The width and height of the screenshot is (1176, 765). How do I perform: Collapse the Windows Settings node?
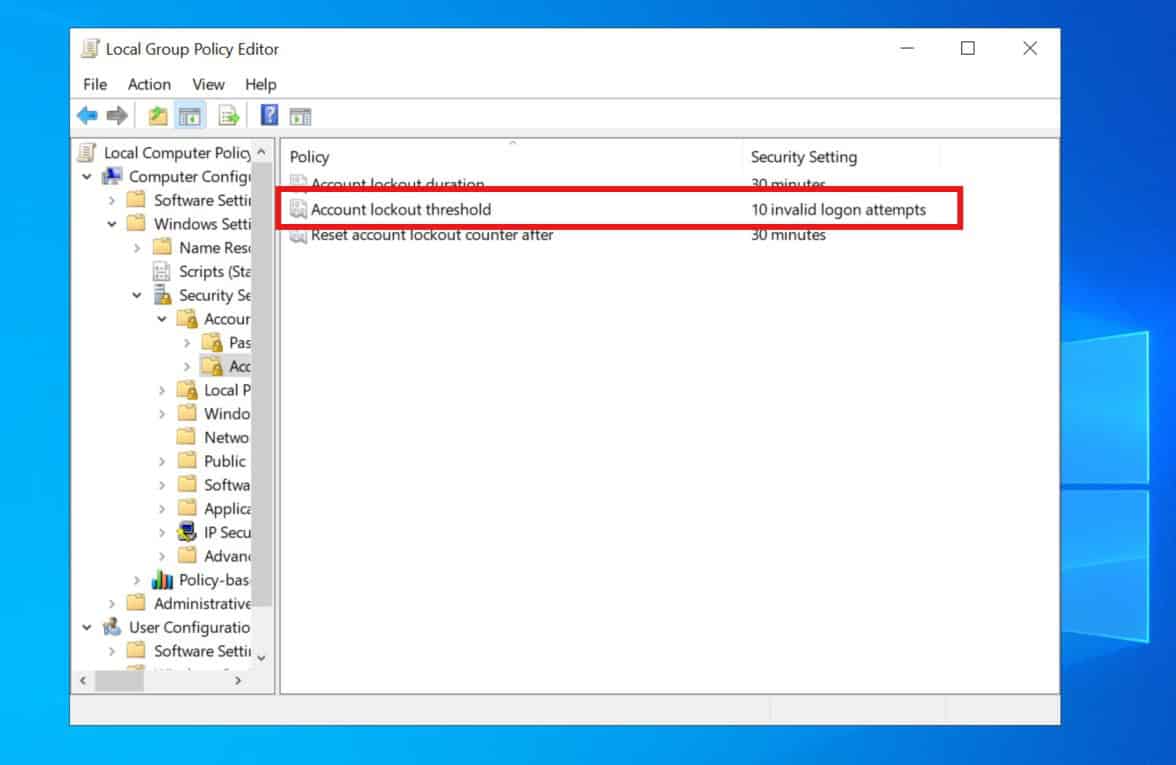pos(112,224)
